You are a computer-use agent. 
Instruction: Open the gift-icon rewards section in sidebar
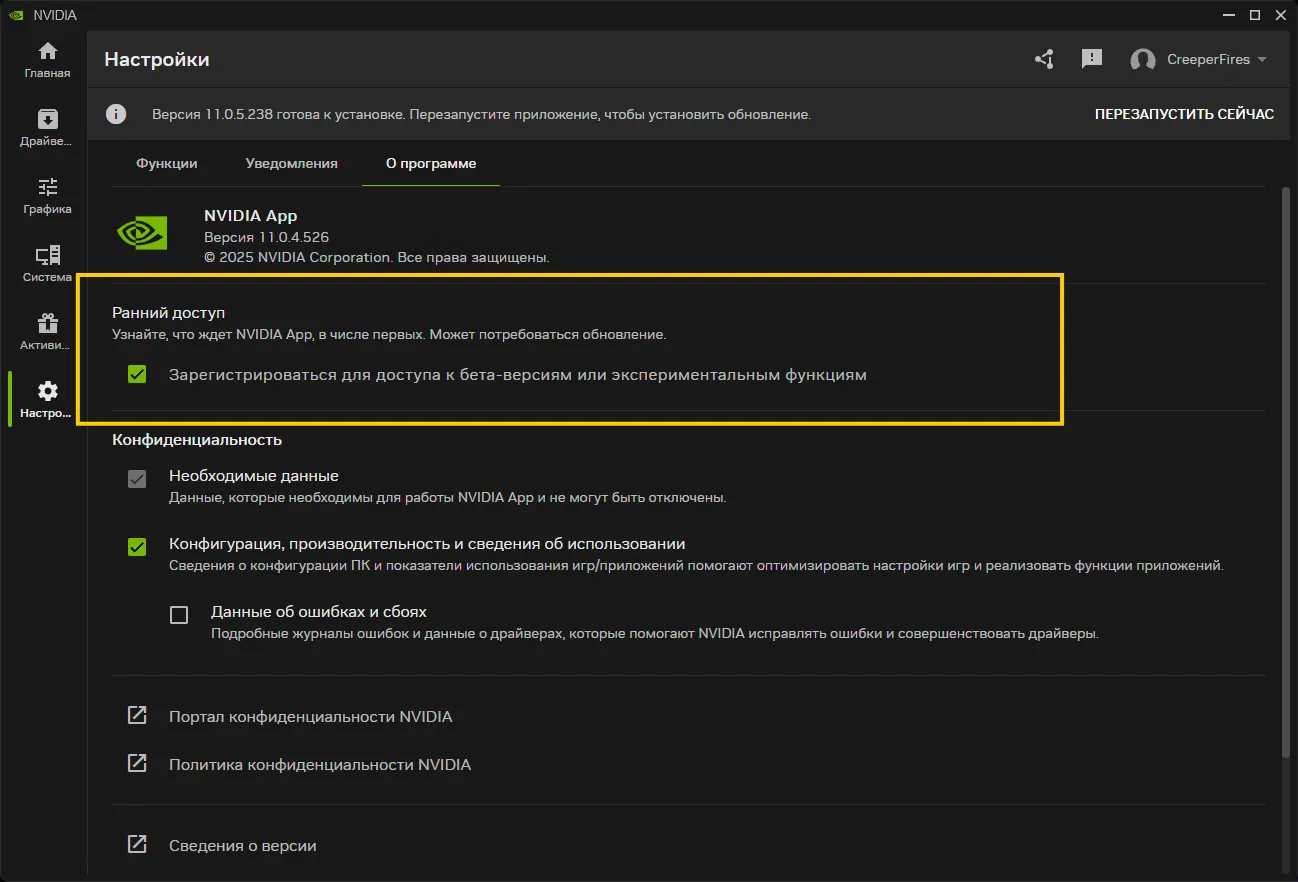click(x=47, y=332)
